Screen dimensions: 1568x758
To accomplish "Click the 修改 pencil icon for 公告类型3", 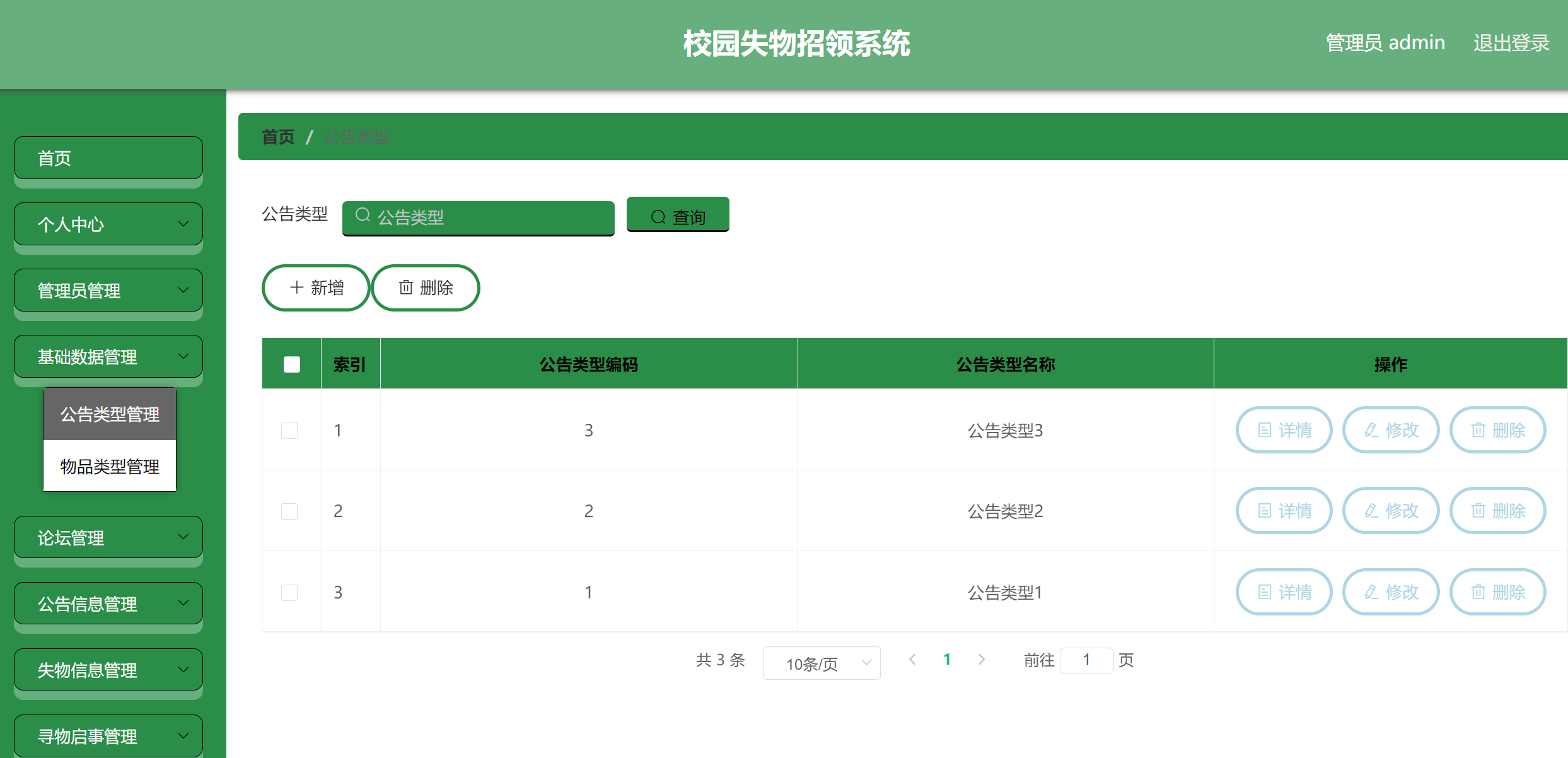I will 1371,430.
